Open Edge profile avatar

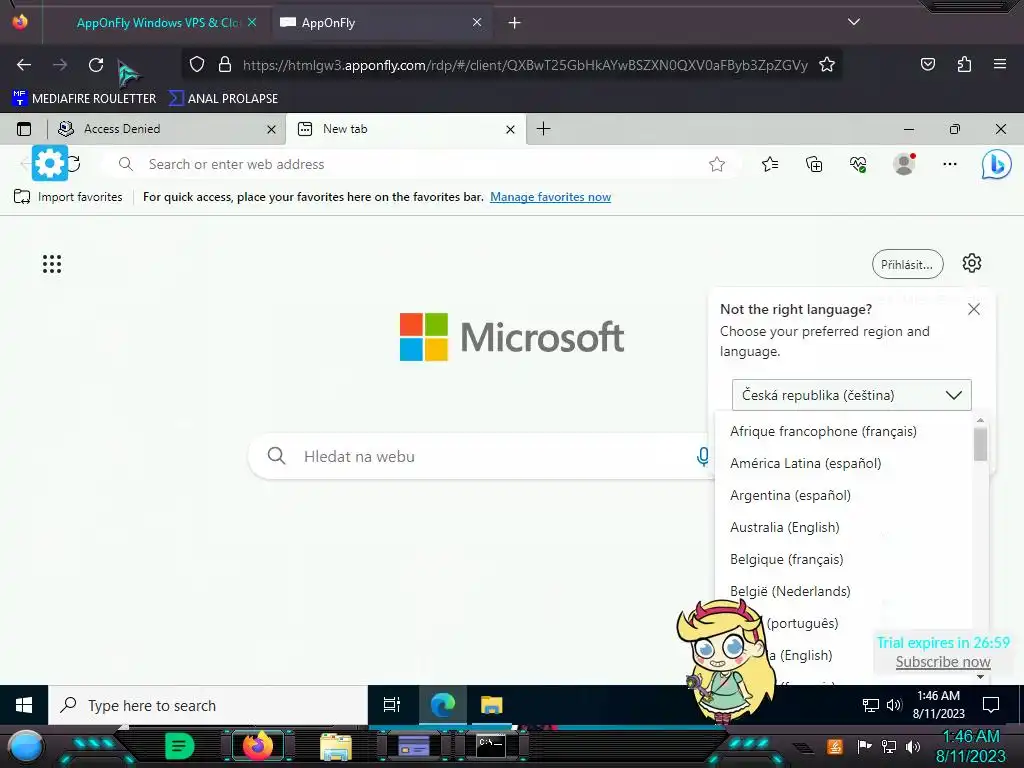[x=904, y=164]
